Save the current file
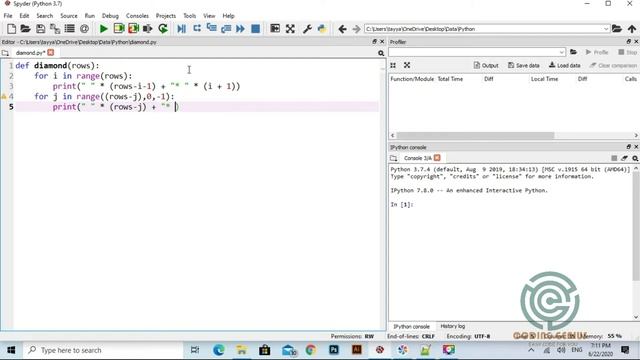This screenshot has height=360, width=640. point(40,29)
